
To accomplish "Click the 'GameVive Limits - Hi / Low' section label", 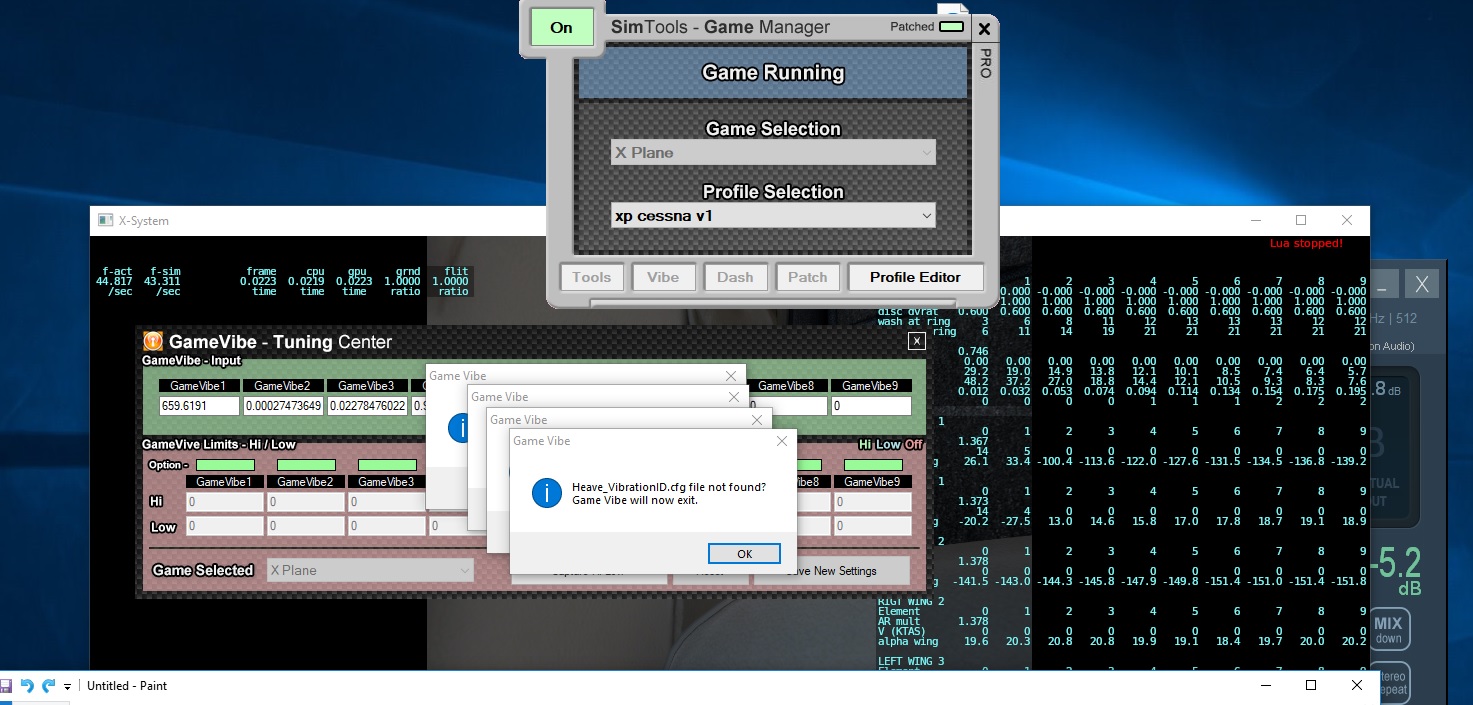I will 219,444.
